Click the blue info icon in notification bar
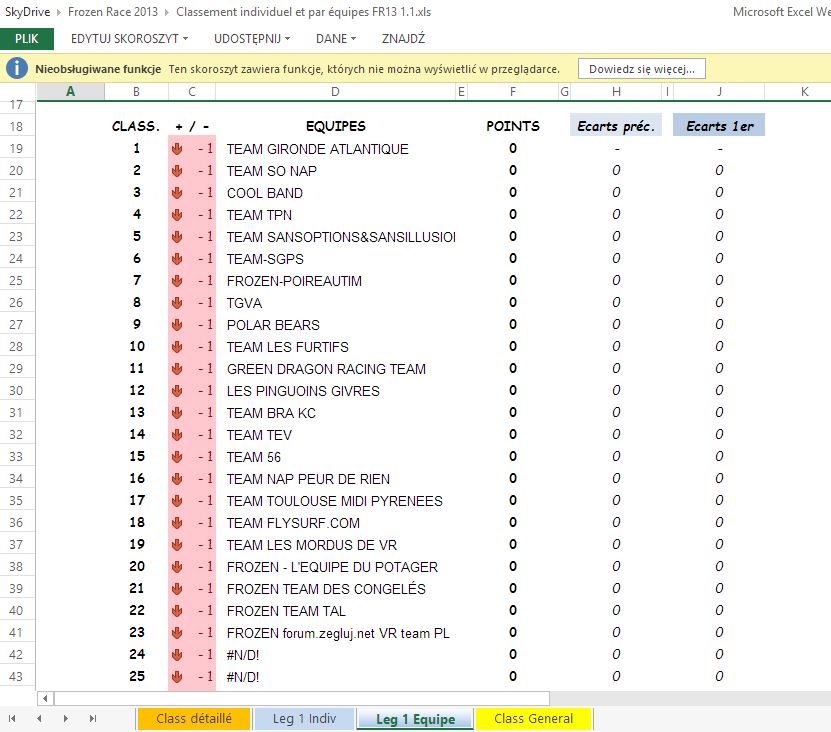The image size is (831, 732). pyautogui.click(x=17, y=68)
